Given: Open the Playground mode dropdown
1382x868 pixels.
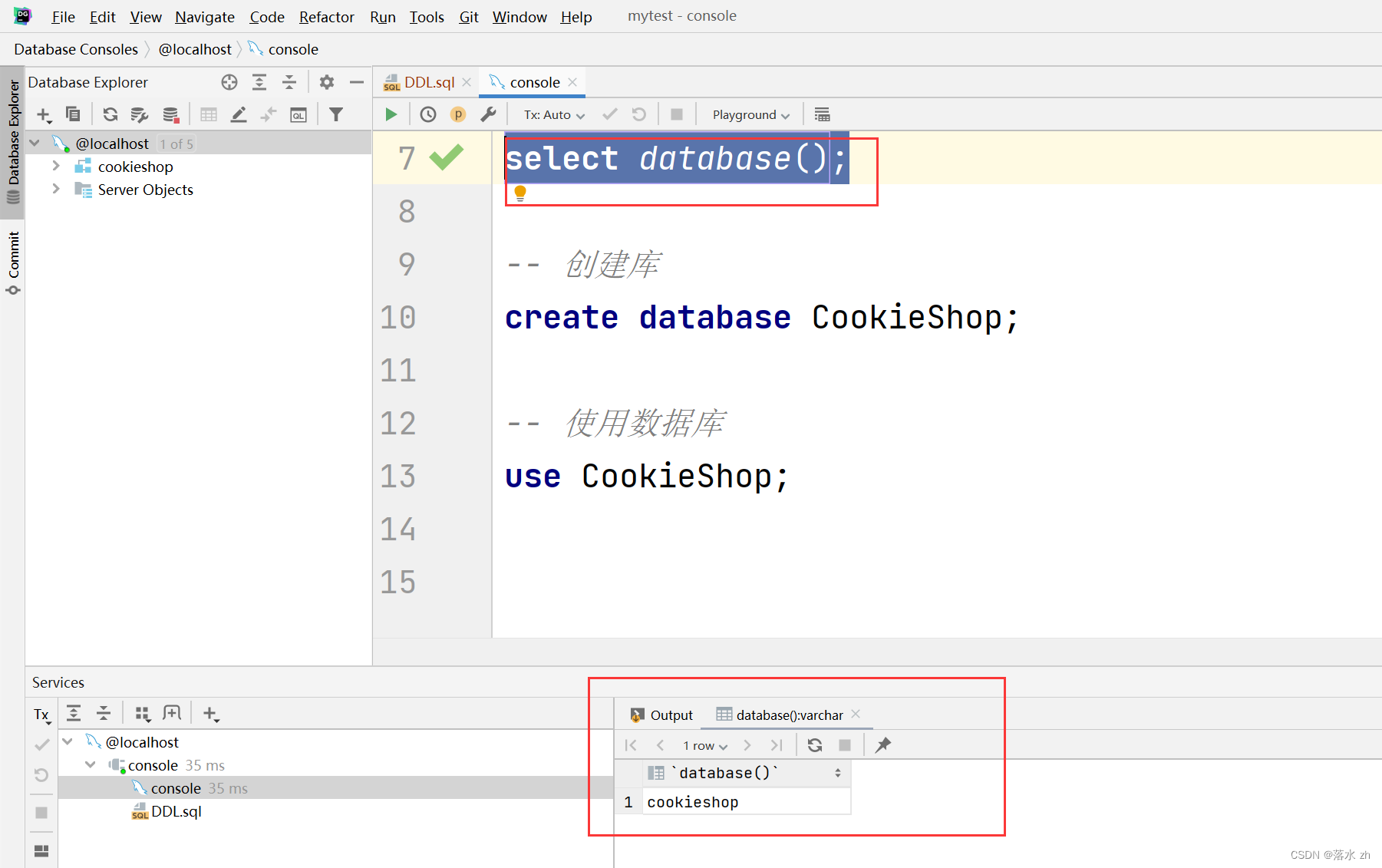Looking at the screenshot, I should click(750, 114).
